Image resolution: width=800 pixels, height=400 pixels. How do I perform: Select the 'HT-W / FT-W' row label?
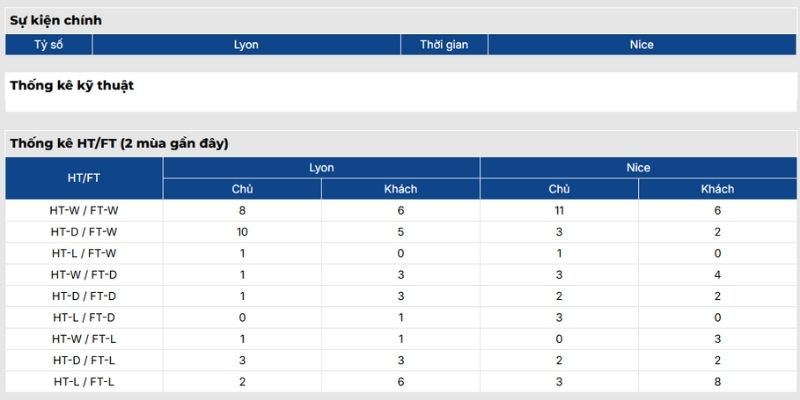tap(84, 211)
